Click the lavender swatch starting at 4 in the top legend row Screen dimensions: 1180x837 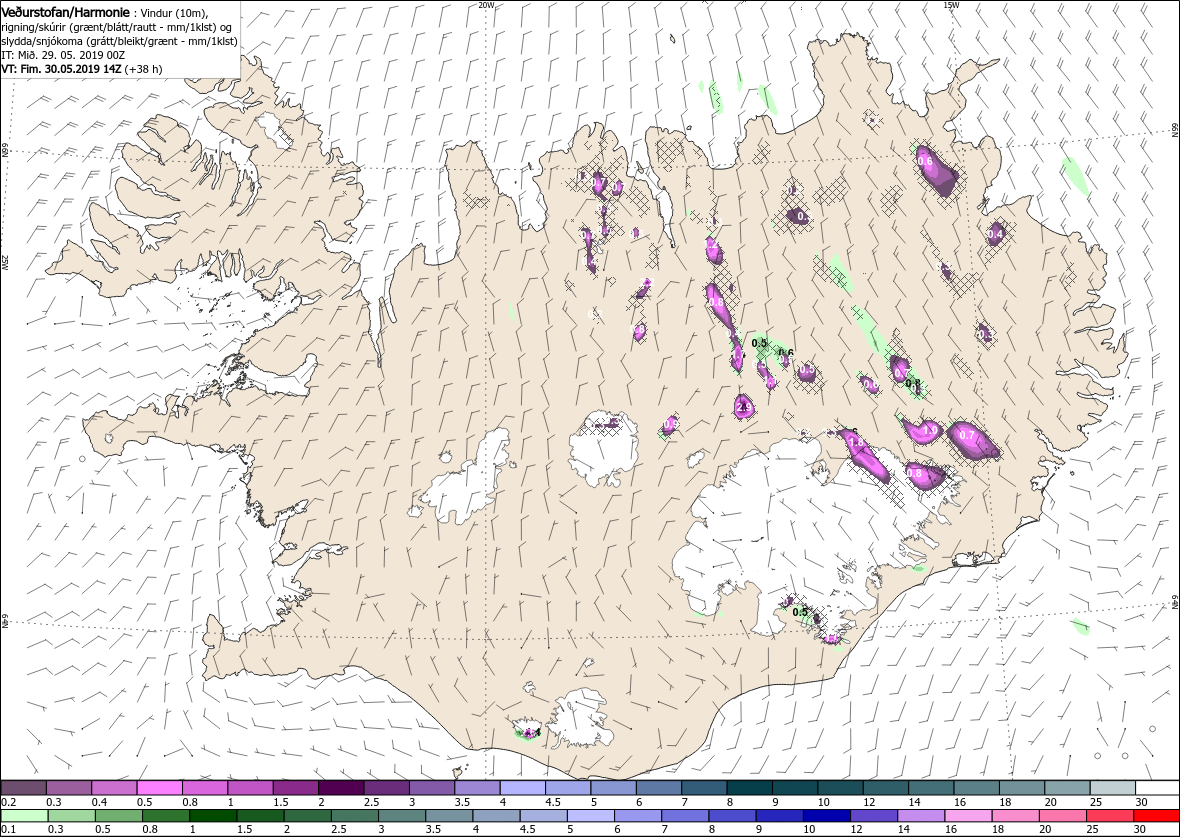522,788
